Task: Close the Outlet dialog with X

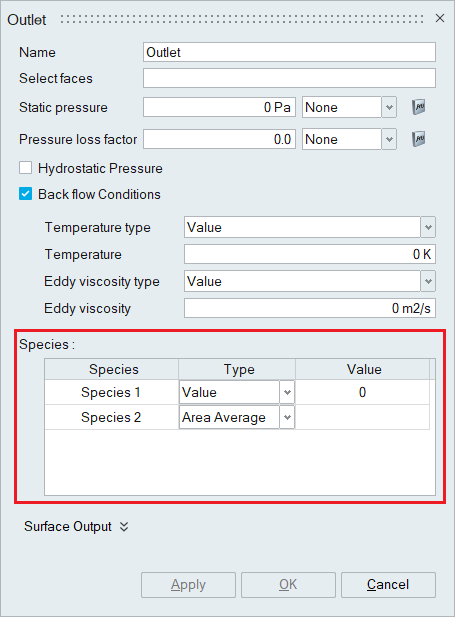Action: point(440,18)
